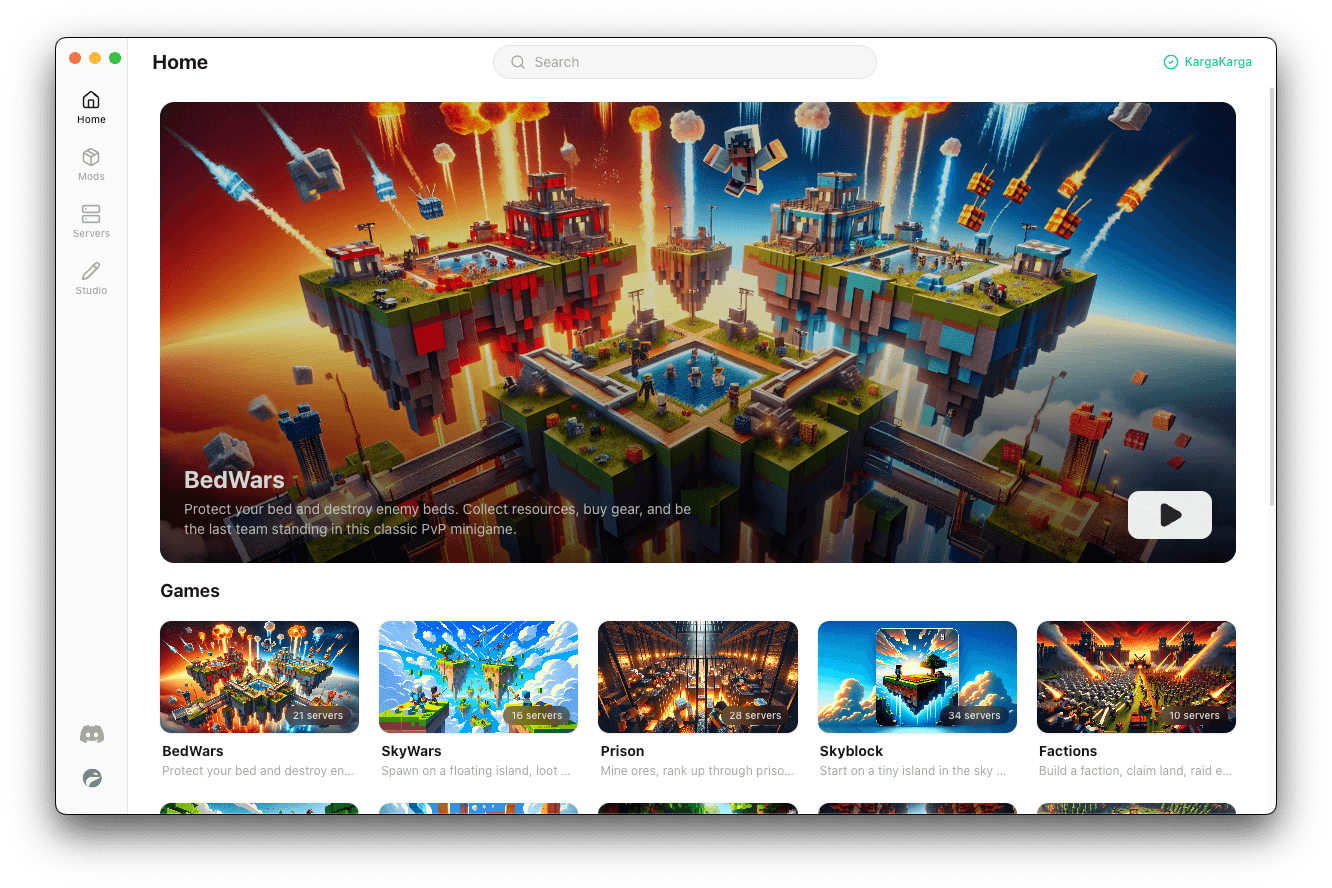The height and width of the screenshot is (888, 1332).
Task: Click the round logo icon below Discord
Action: coord(91,777)
